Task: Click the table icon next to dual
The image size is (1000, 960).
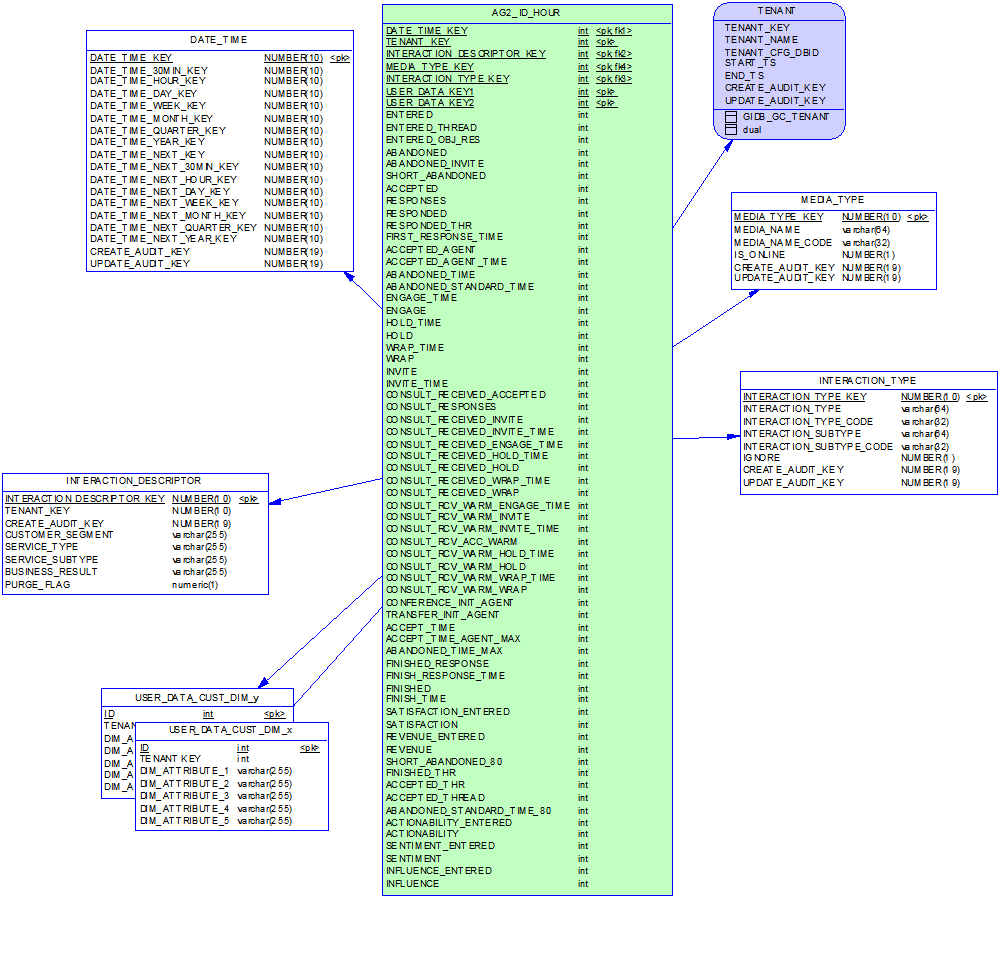Action: click(731, 130)
